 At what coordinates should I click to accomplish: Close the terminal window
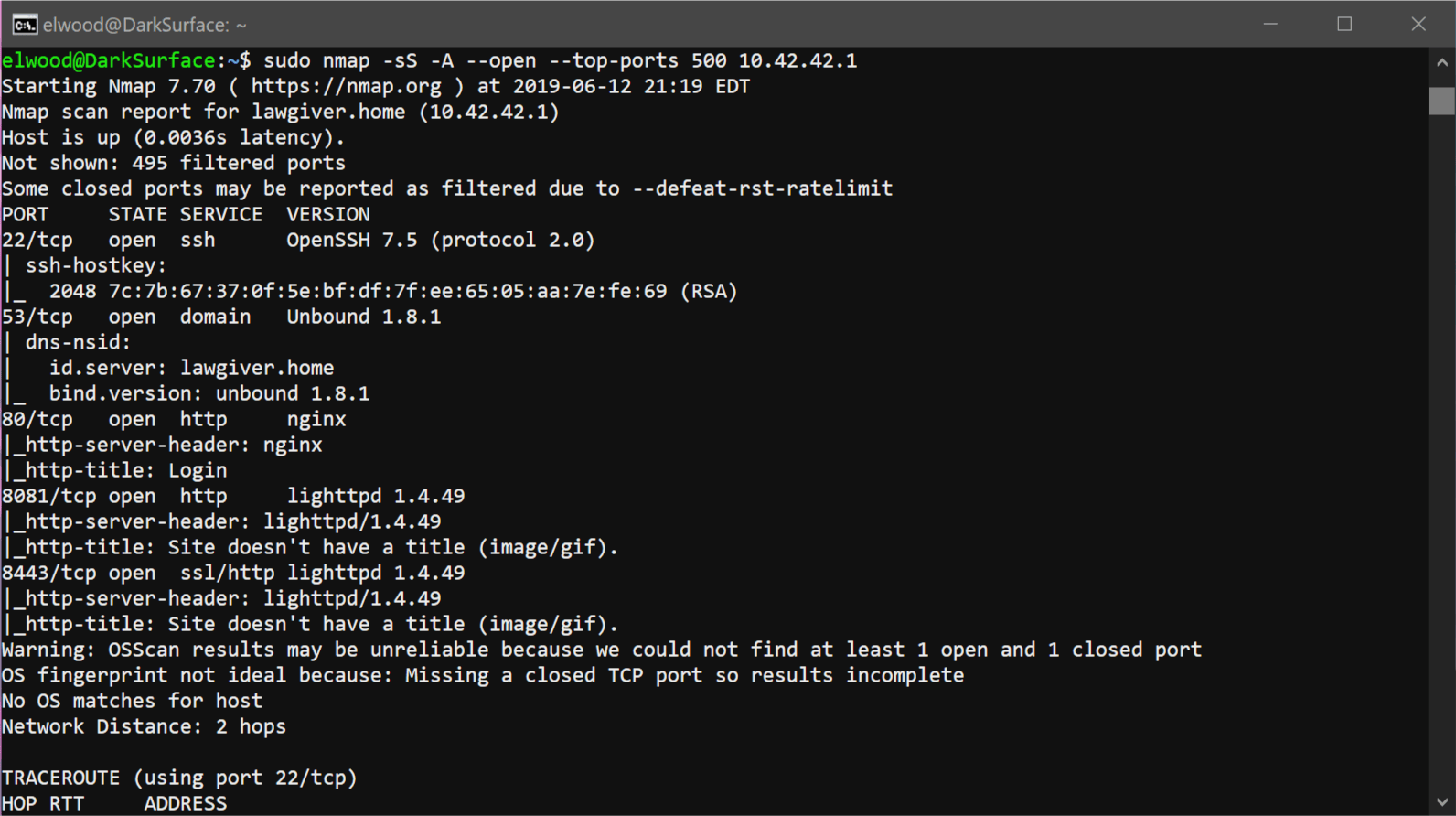click(1418, 25)
